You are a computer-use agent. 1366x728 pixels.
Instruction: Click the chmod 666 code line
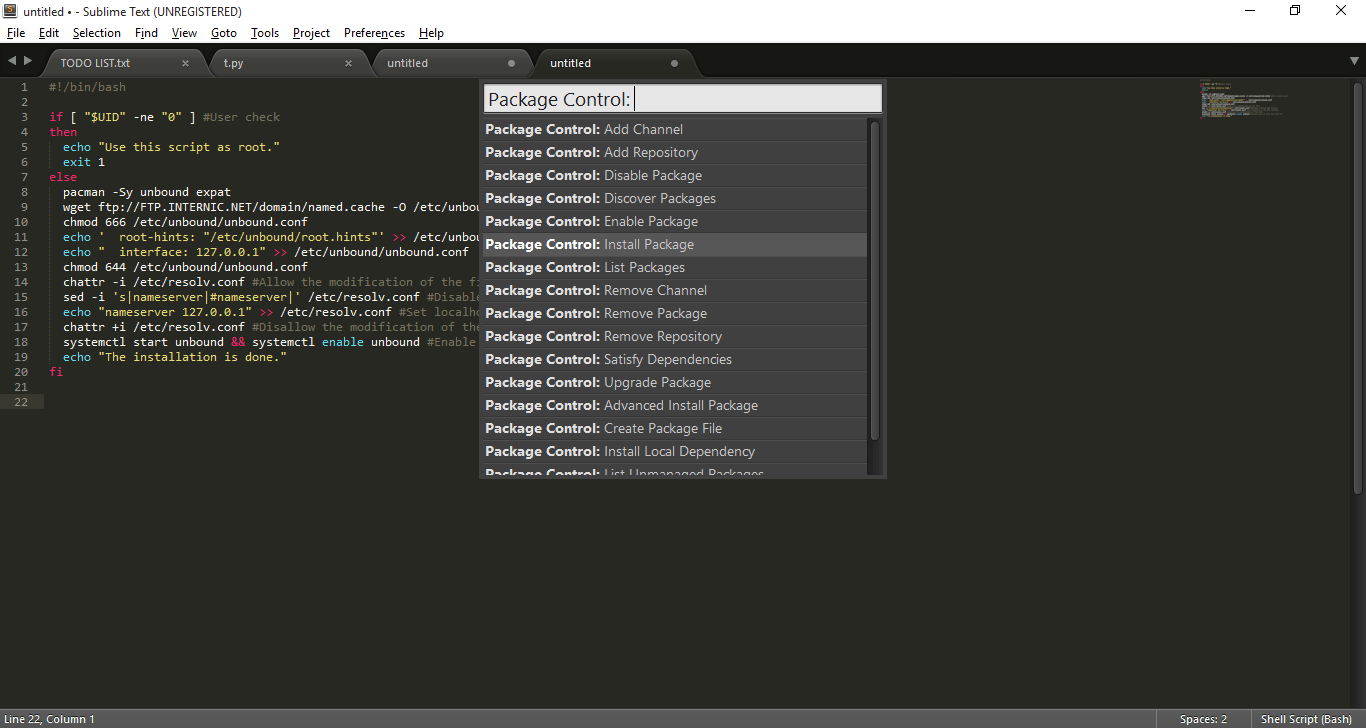[185, 222]
